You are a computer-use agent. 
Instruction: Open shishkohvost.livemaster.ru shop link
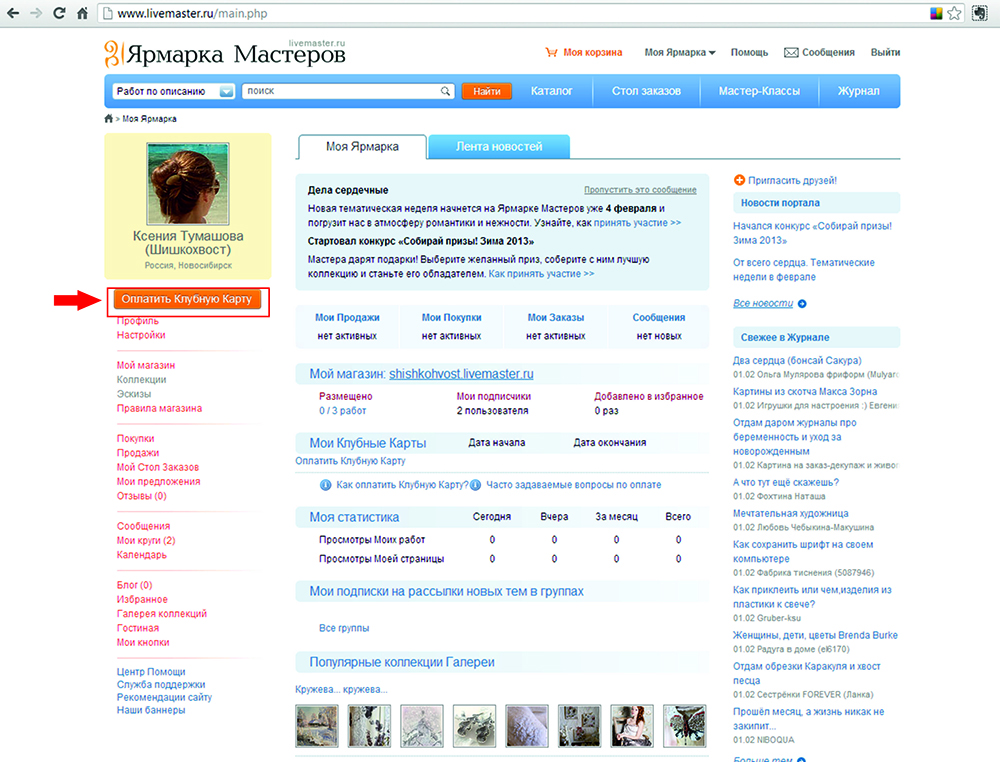point(461,374)
